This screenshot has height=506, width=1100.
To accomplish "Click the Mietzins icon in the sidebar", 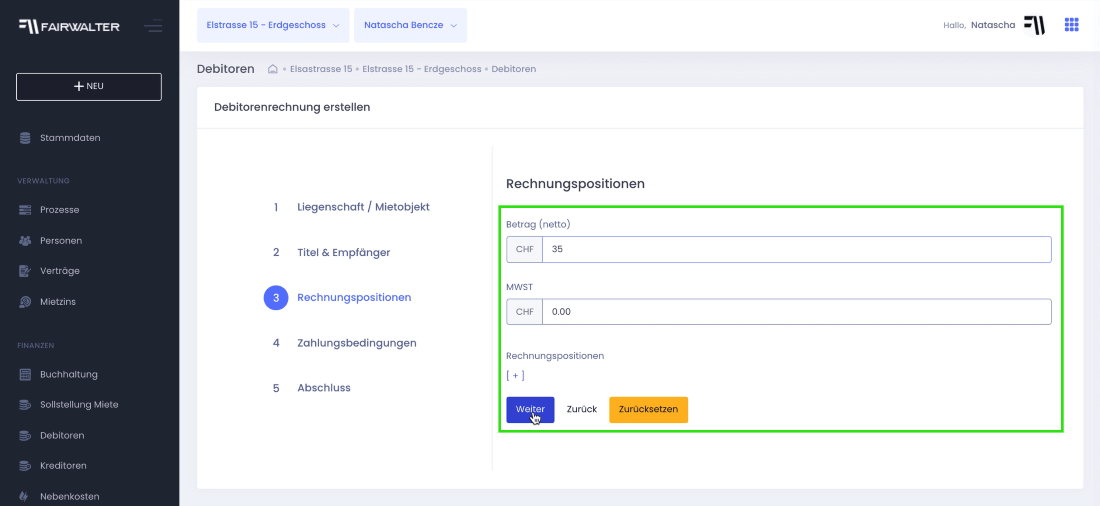I will 25,302.
